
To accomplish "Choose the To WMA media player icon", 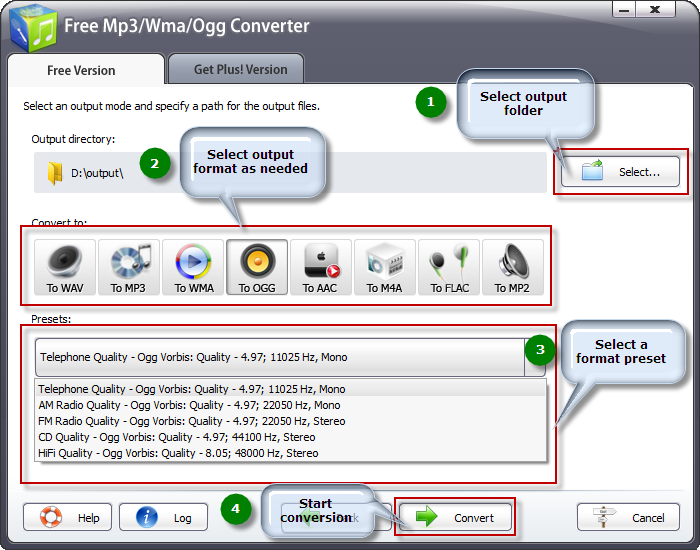I will [193, 267].
